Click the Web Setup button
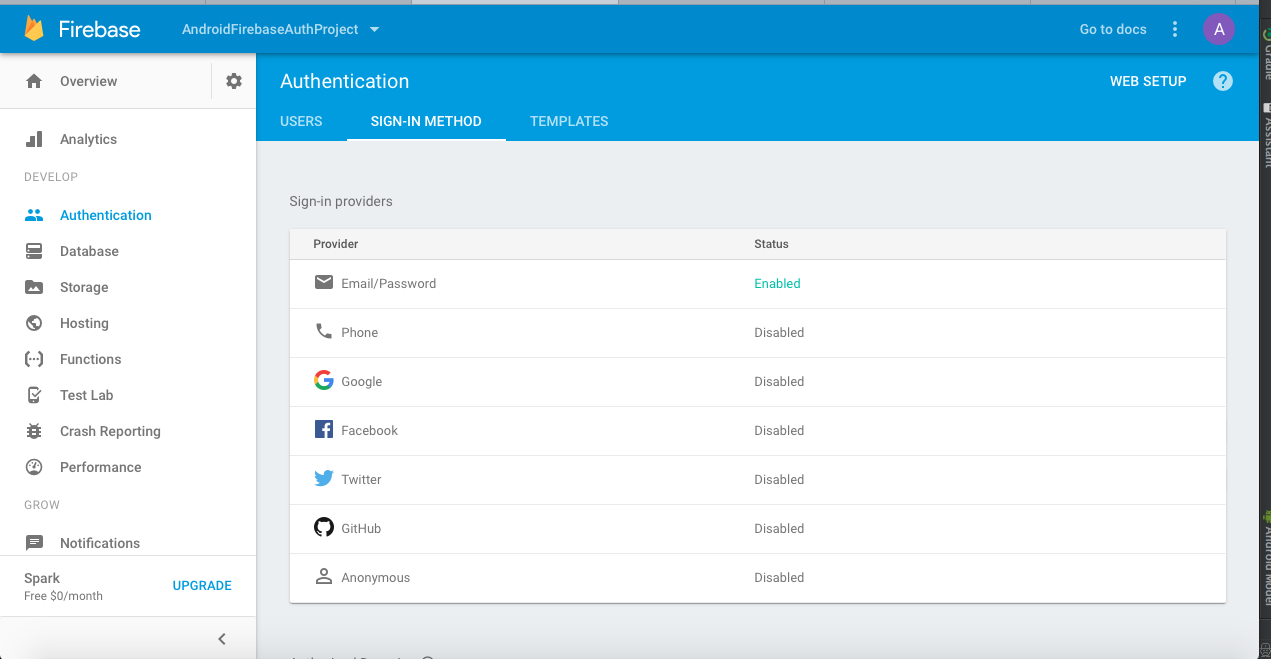The image size is (1271, 659). pyautogui.click(x=1148, y=81)
